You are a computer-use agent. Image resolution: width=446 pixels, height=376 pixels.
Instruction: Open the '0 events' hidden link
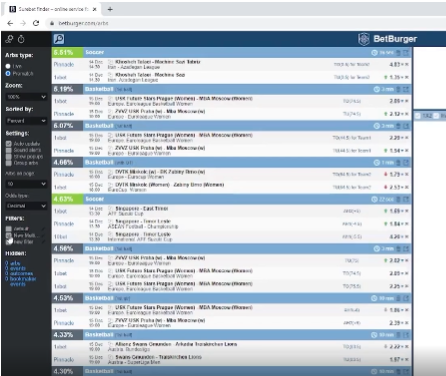click(x=15, y=268)
